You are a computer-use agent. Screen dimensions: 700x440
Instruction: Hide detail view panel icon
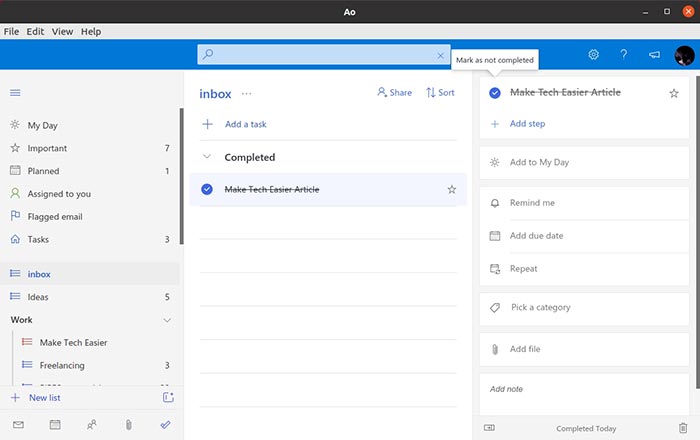[x=489, y=427]
